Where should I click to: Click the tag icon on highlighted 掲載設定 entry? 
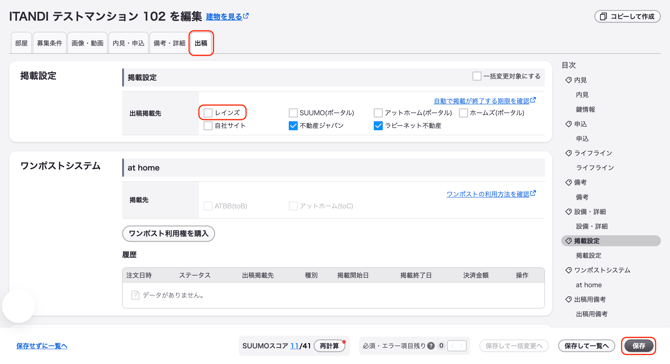(x=568, y=241)
